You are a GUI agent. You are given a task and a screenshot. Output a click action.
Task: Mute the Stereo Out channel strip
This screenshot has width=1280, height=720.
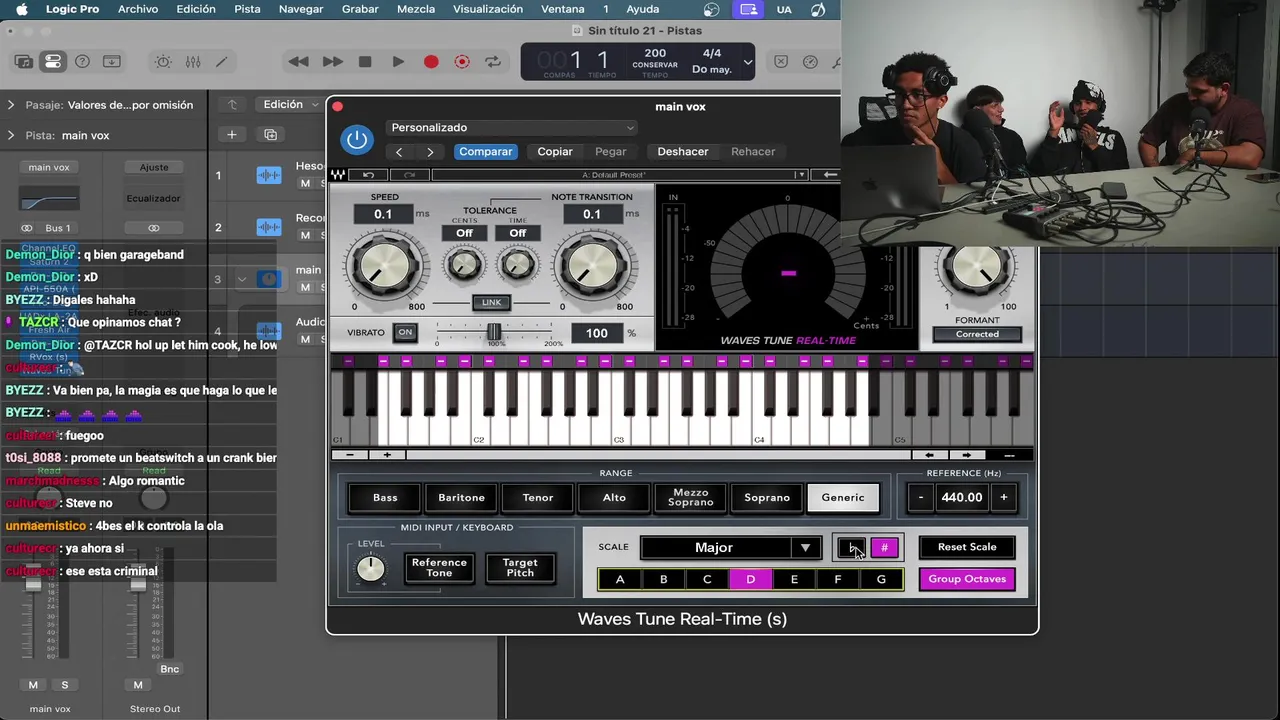[x=138, y=685]
